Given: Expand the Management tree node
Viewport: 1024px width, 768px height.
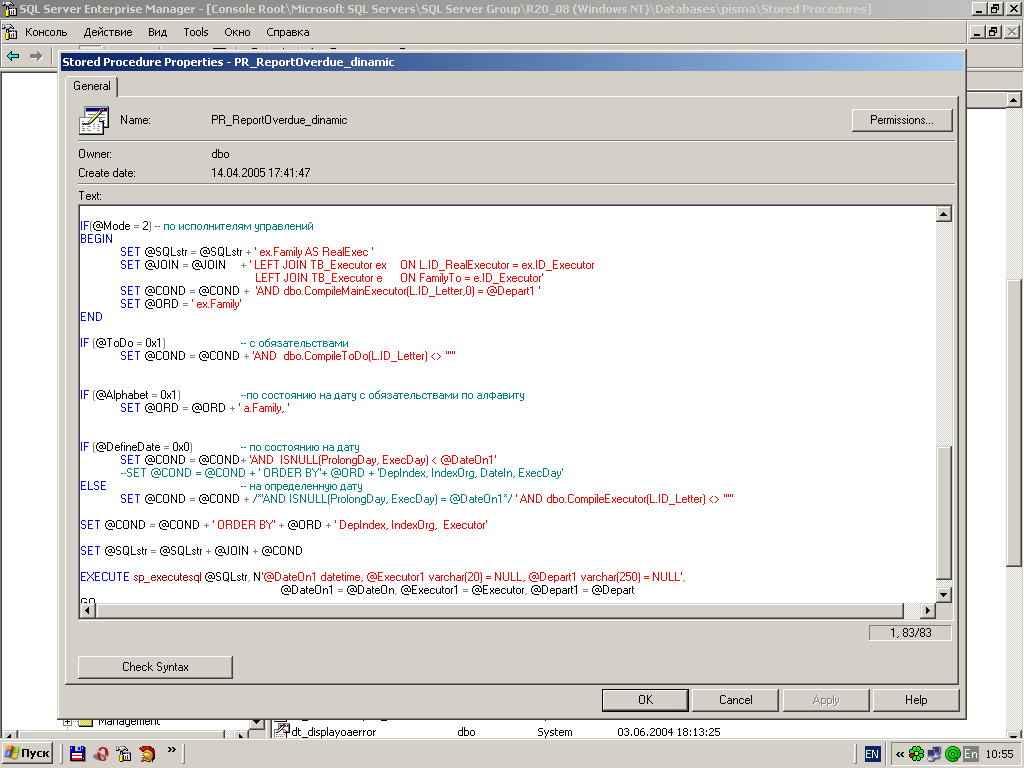Looking at the screenshot, I should 67,721.
